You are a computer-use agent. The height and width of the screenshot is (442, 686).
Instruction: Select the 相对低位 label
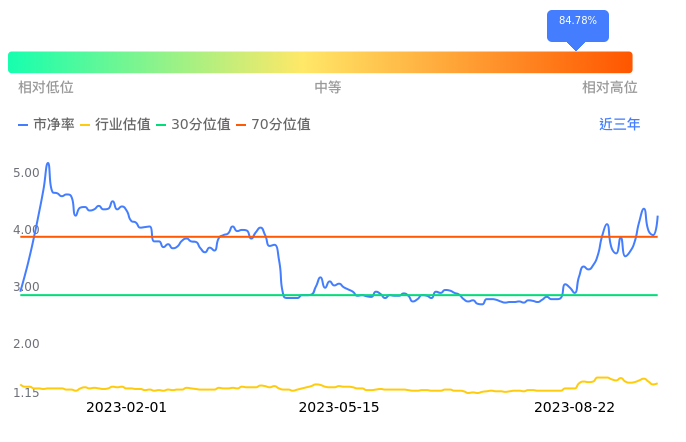(46, 88)
